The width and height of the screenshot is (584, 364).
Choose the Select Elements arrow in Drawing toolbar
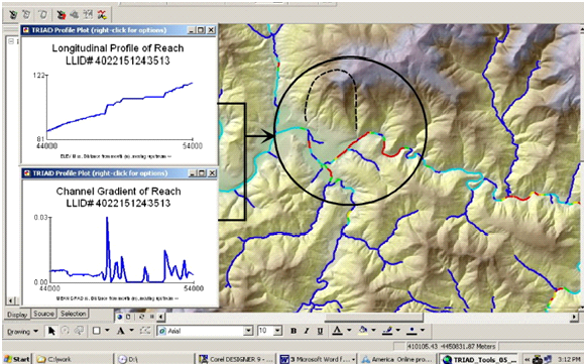(51, 331)
